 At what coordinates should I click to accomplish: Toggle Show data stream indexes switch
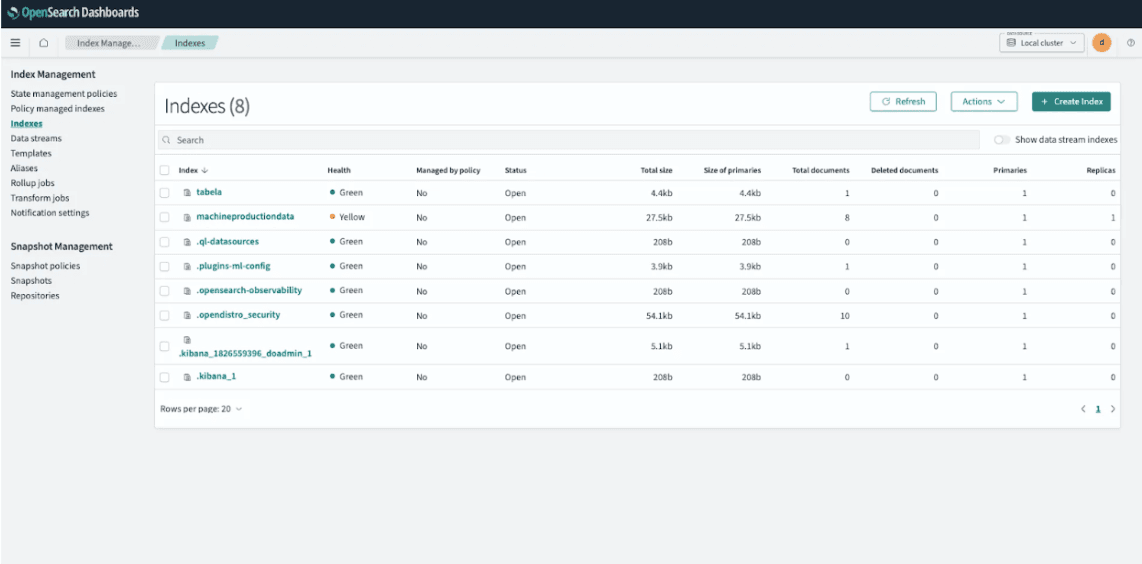(x=1001, y=140)
